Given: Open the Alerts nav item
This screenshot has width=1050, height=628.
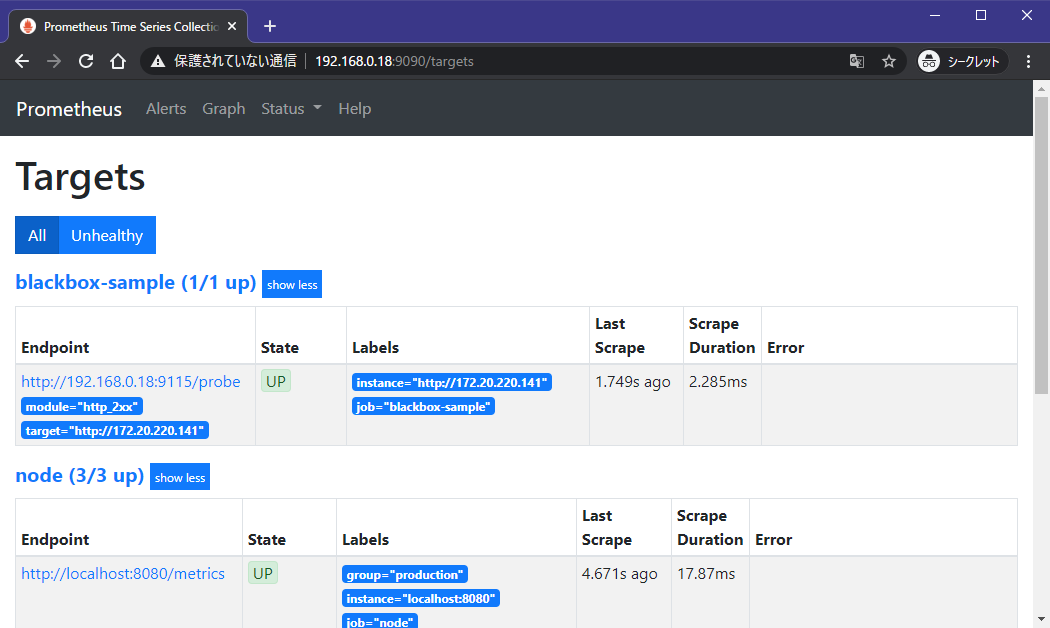Looking at the screenshot, I should coord(166,108).
